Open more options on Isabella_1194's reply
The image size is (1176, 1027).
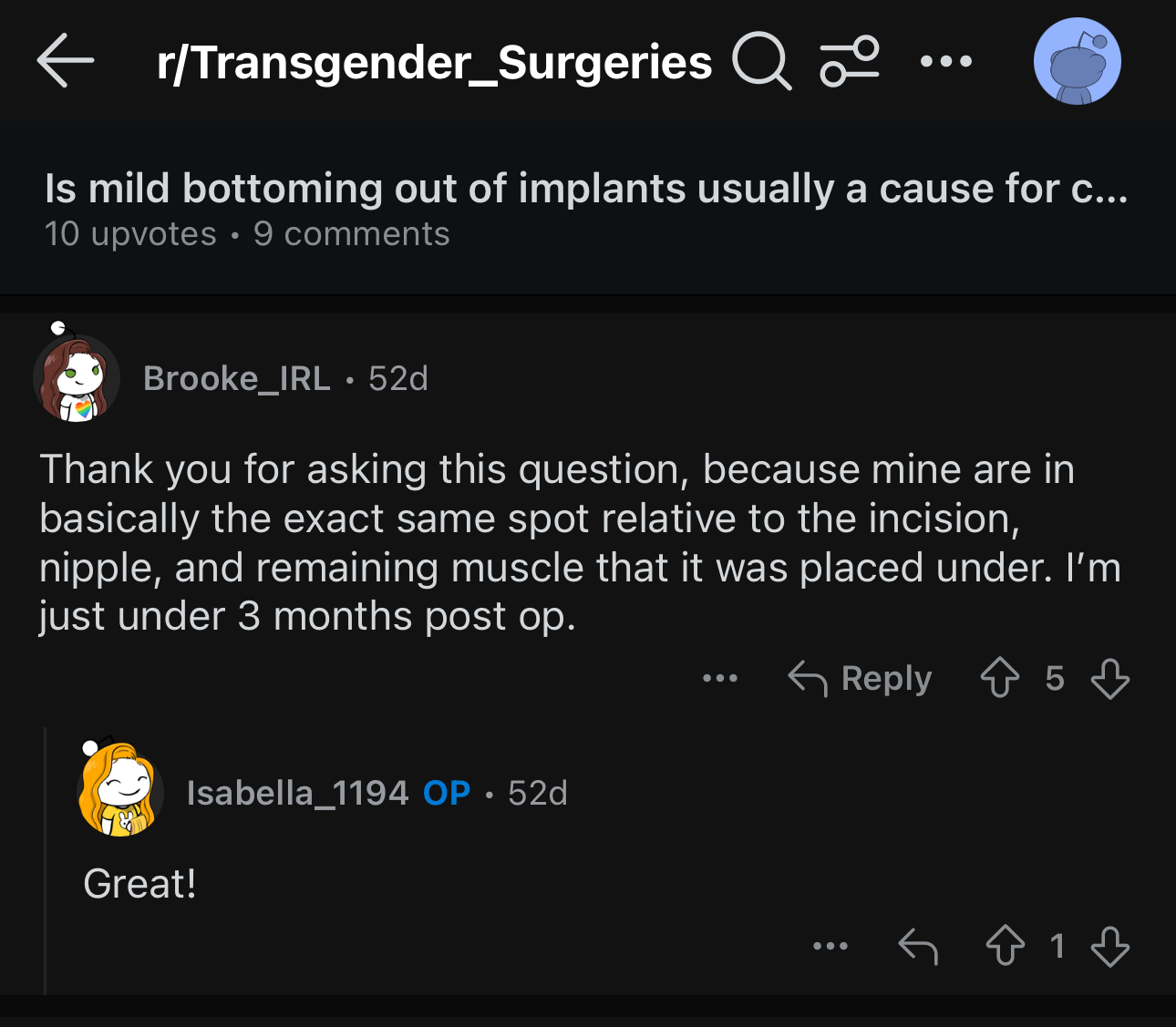click(x=830, y=946)
